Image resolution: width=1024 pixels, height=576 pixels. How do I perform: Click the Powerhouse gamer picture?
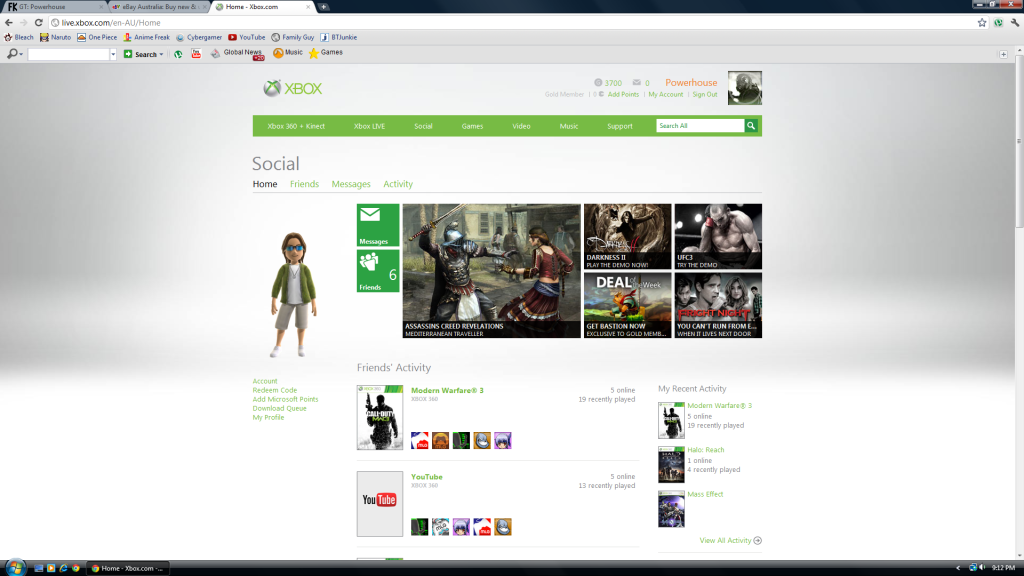[x=744, y=88]
